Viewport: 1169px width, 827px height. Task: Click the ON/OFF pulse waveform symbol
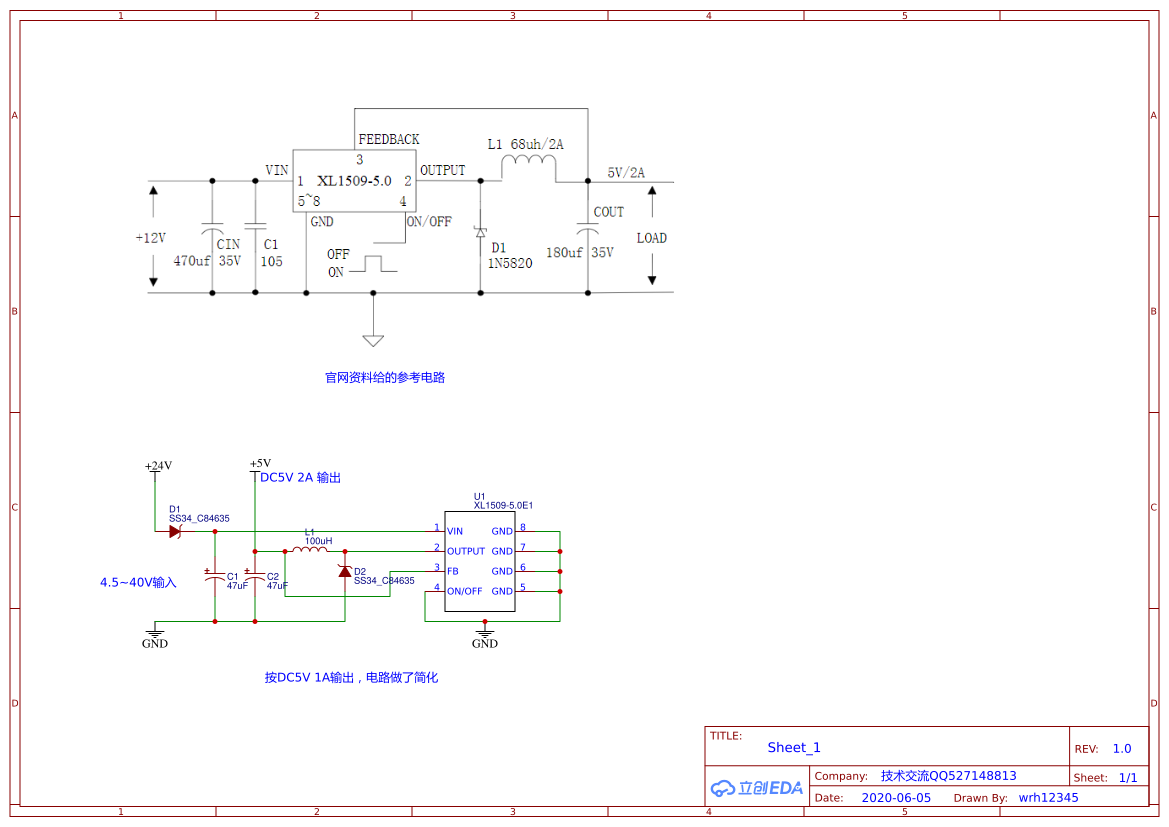pos(373,264)
